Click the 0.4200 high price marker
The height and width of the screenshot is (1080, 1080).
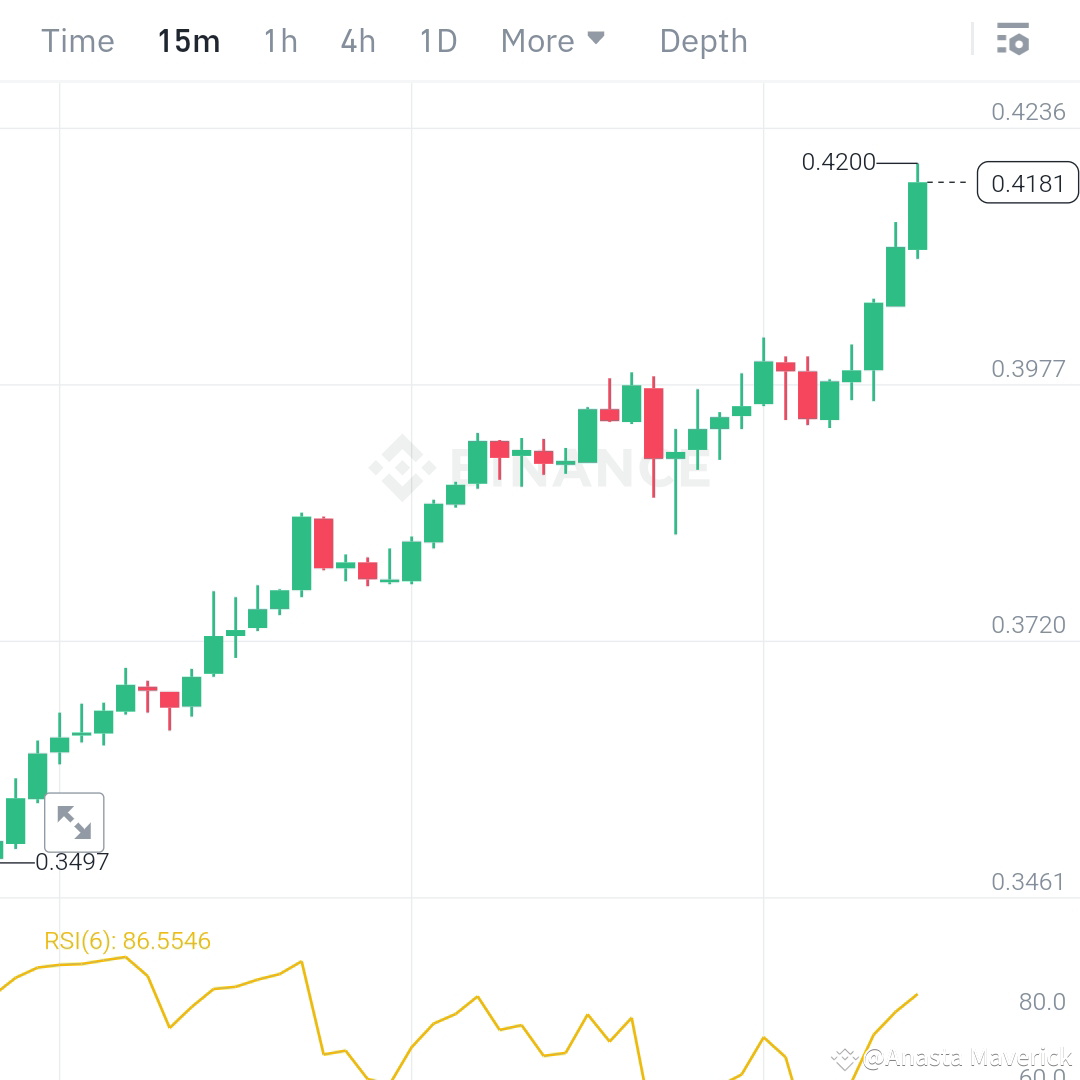pos(838,161)
